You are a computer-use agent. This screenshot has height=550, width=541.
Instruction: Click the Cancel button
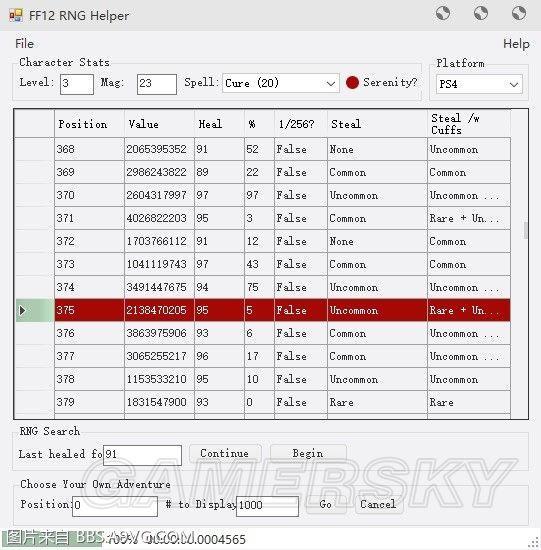click(x=378, y=504)
